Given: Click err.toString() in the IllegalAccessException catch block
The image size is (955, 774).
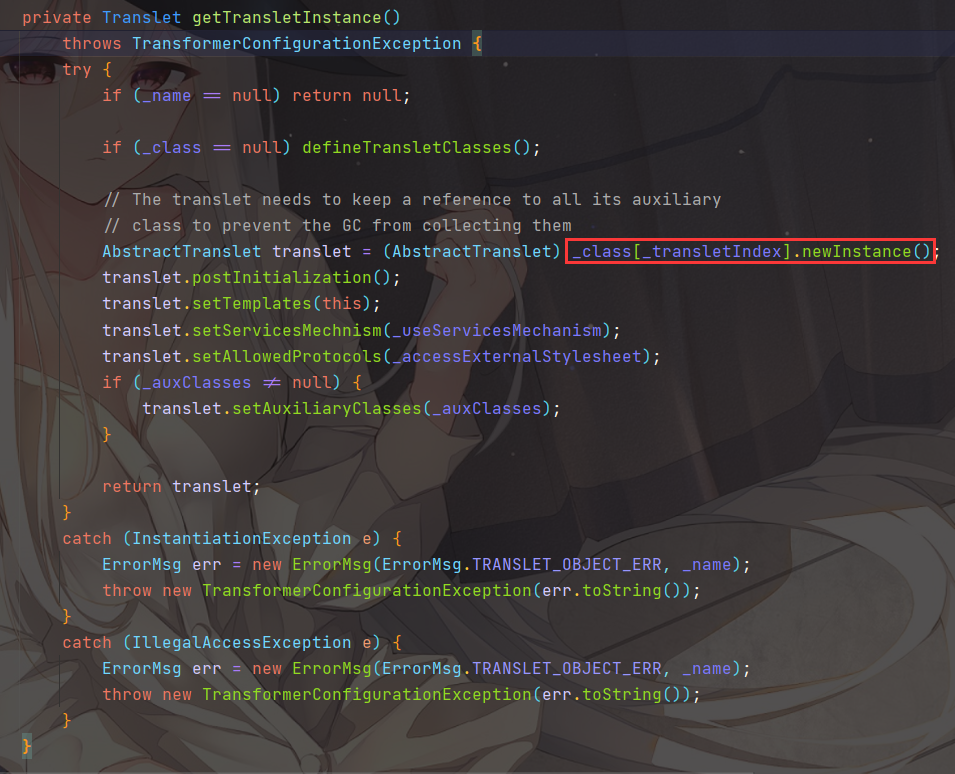Looking at the screenshot, I should pos(610,695).
